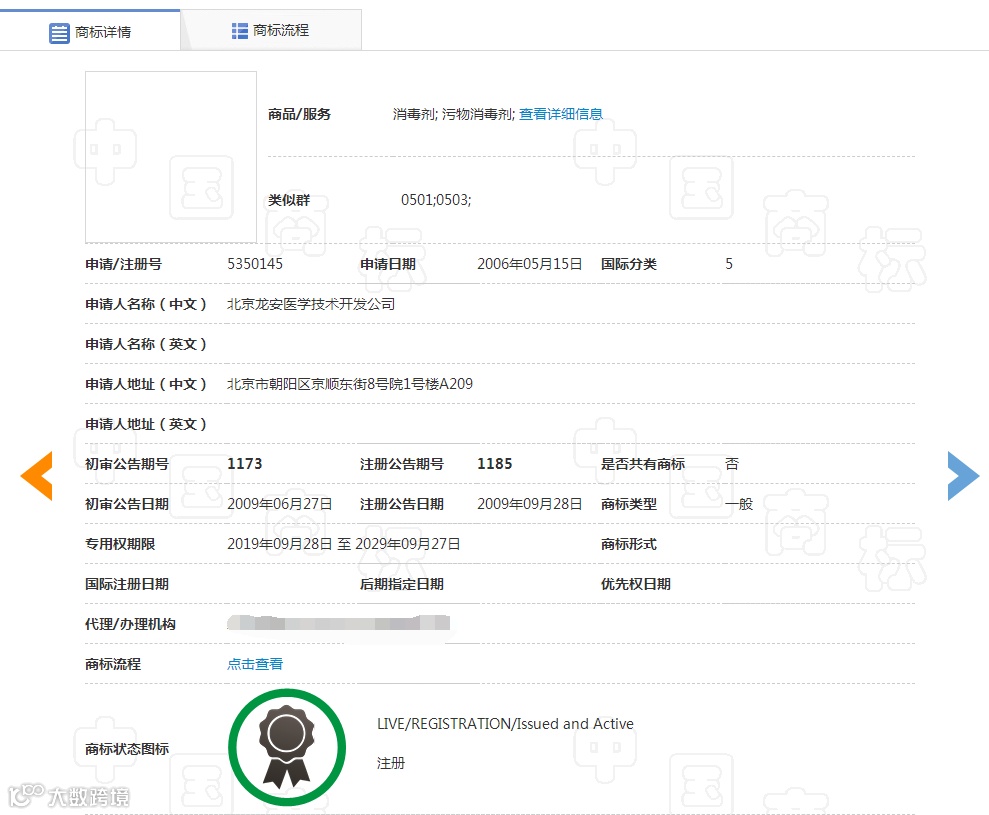Image resolution: width=989 pixels, height=815 pixels.
Task: Select preliminary announcement issue 1173
Action: (x=245, y=464)
